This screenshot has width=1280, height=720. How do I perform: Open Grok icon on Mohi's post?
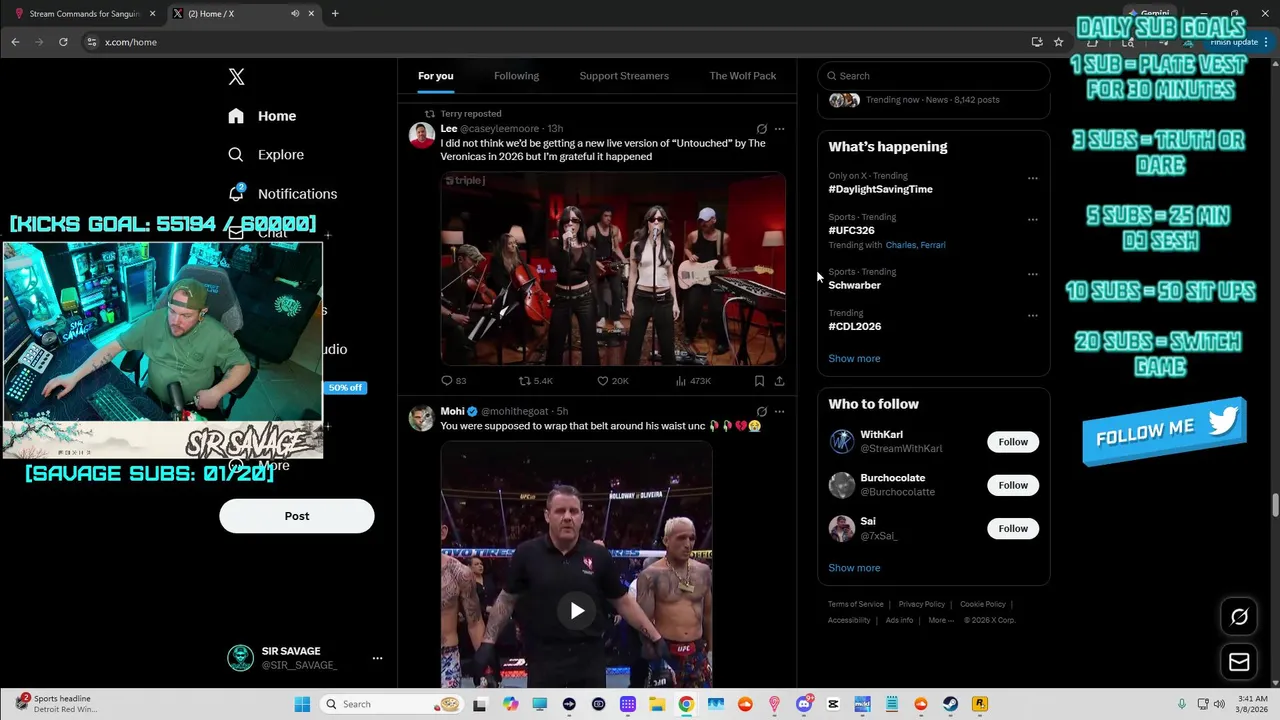(762, 411)
